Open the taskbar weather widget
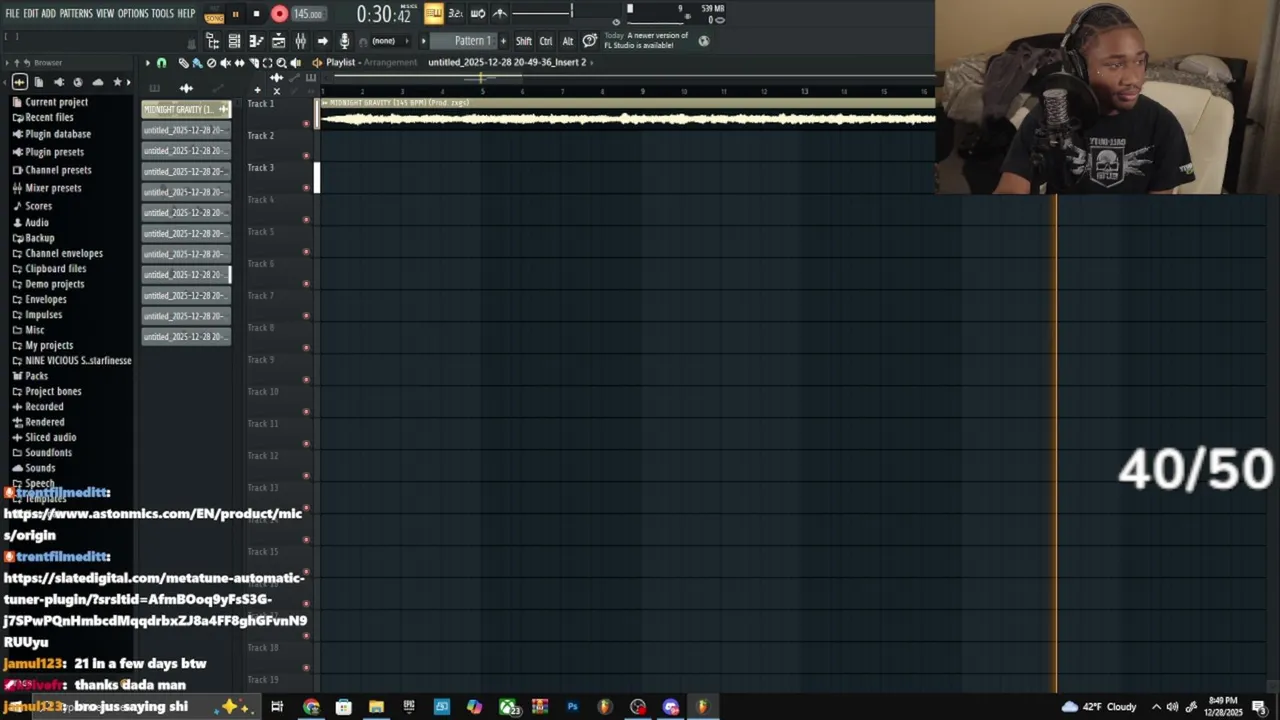Viewport: 1280px width, 720px height. click(1098, 707)
